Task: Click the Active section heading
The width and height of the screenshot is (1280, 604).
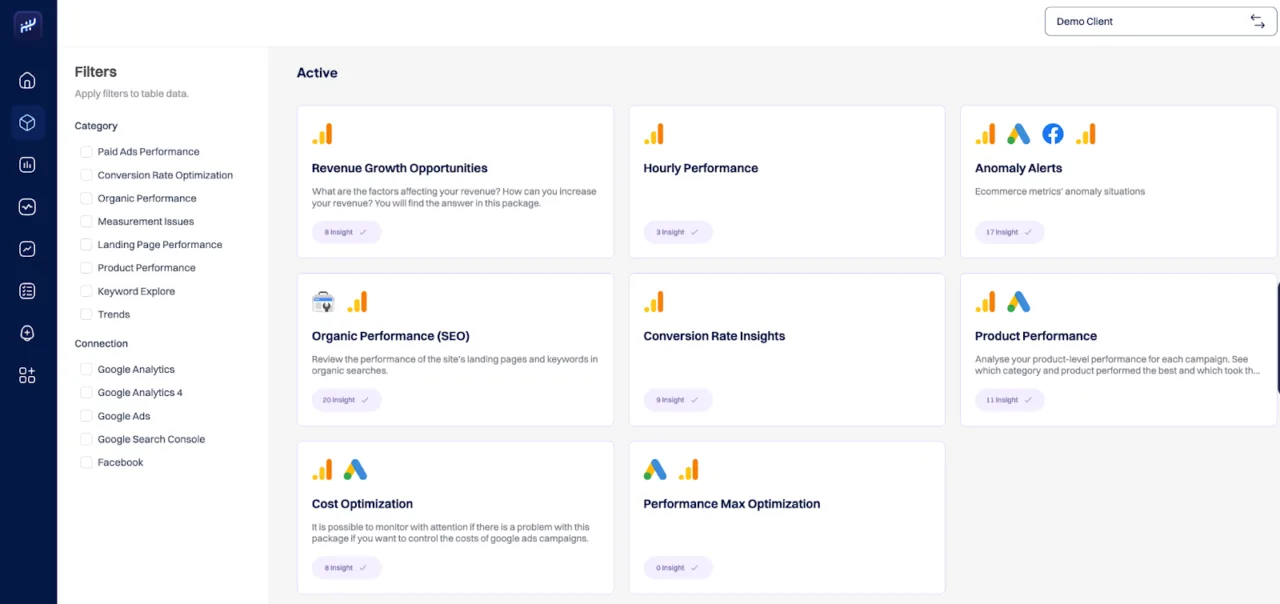Action: (317, 73)
